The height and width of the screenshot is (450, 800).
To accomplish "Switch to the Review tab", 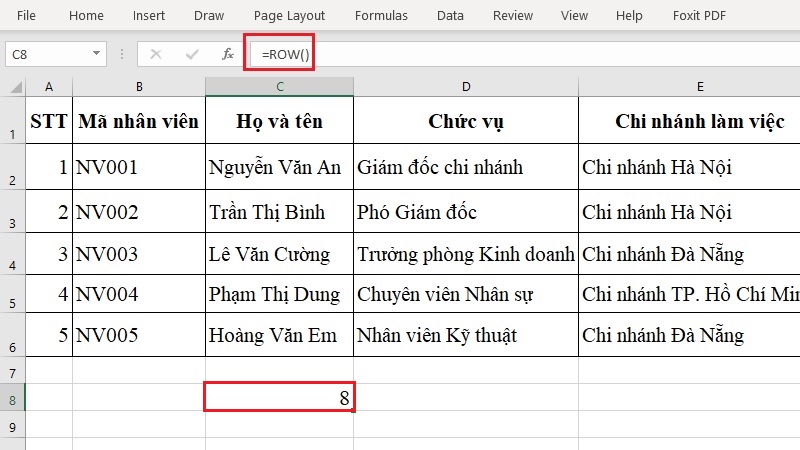I will 513,15.
